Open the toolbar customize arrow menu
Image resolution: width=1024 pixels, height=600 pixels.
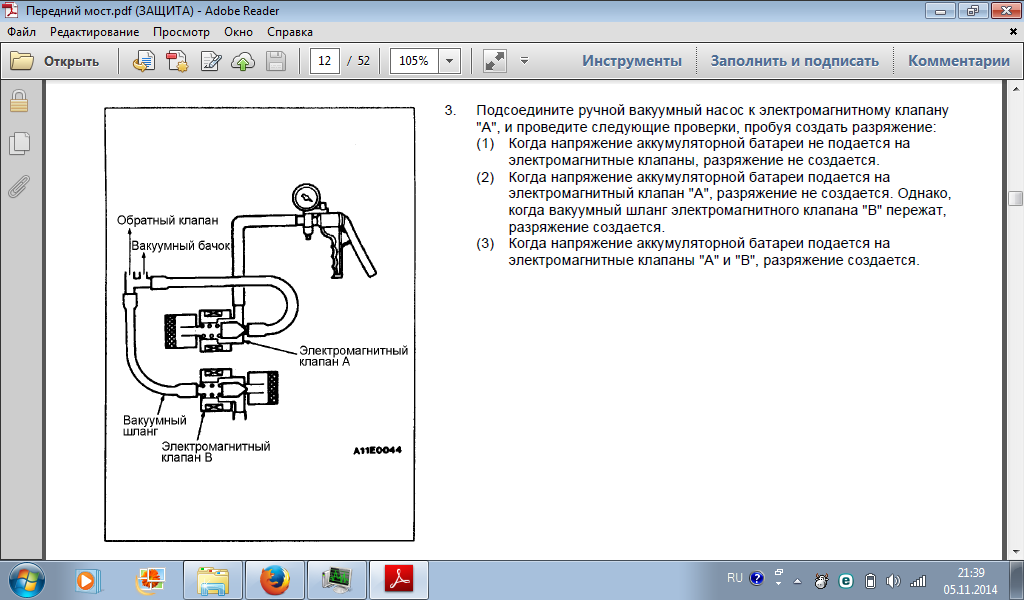point(524,61)
